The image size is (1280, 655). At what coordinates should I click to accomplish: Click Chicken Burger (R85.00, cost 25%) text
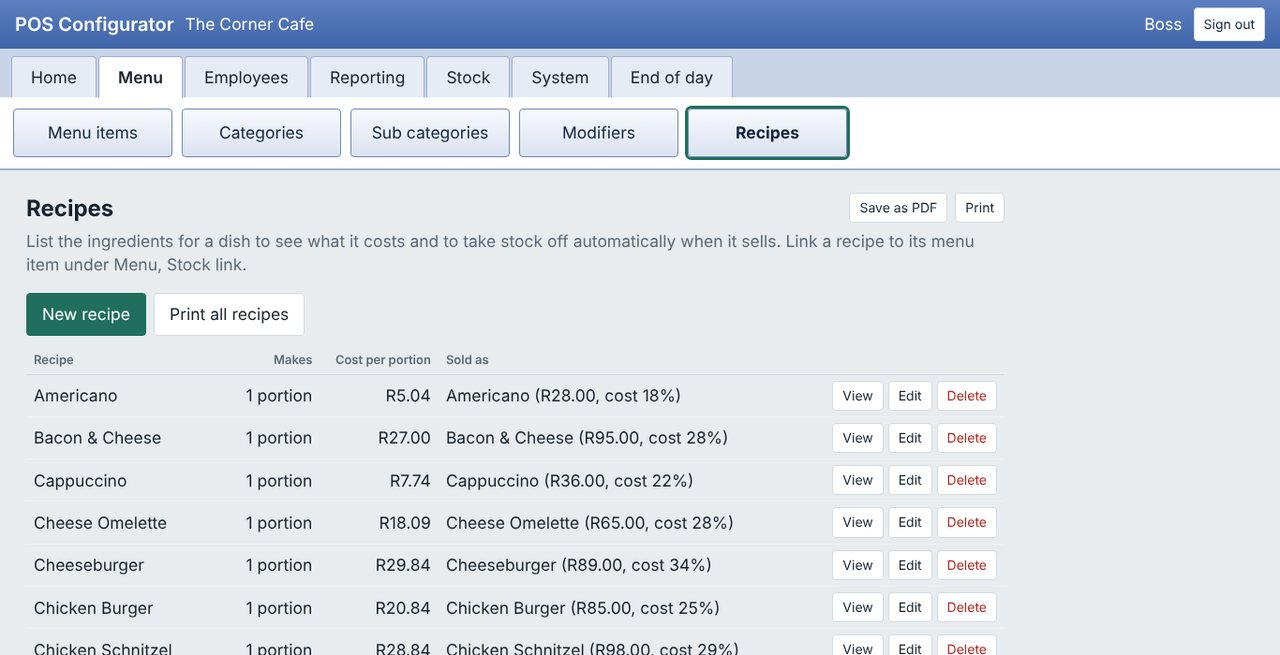583,608
